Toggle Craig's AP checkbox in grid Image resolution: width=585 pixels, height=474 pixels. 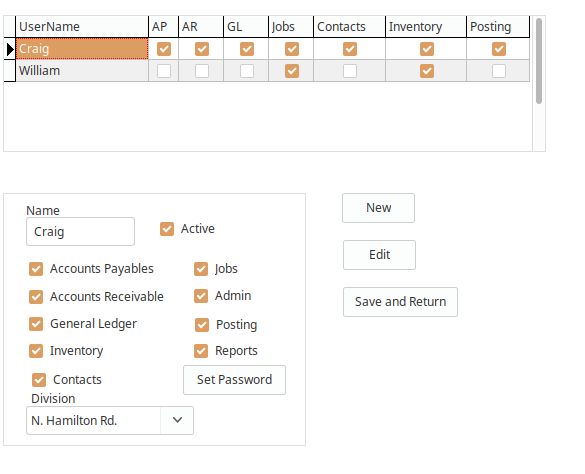pyautogui.click(x=164, y=49)
